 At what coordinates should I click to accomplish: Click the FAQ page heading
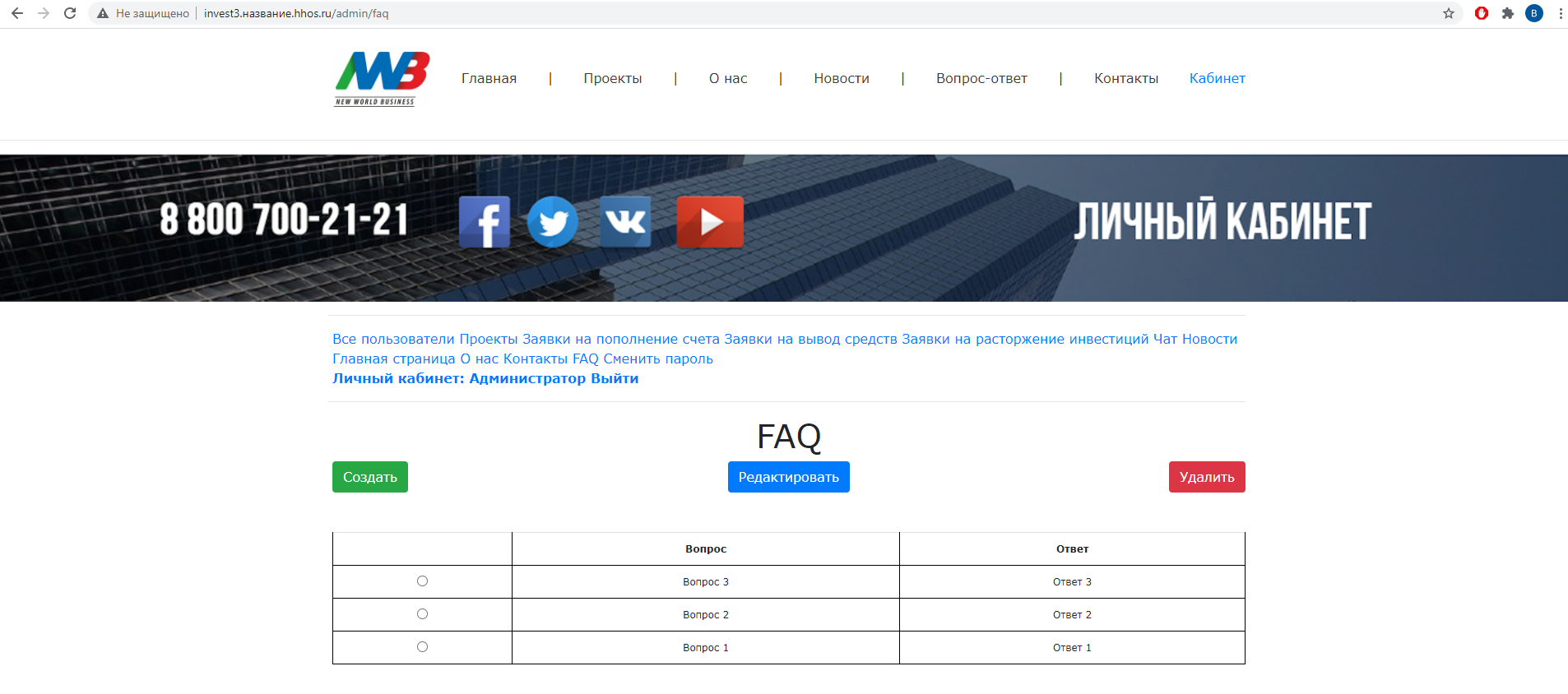[x=789, y=437]
